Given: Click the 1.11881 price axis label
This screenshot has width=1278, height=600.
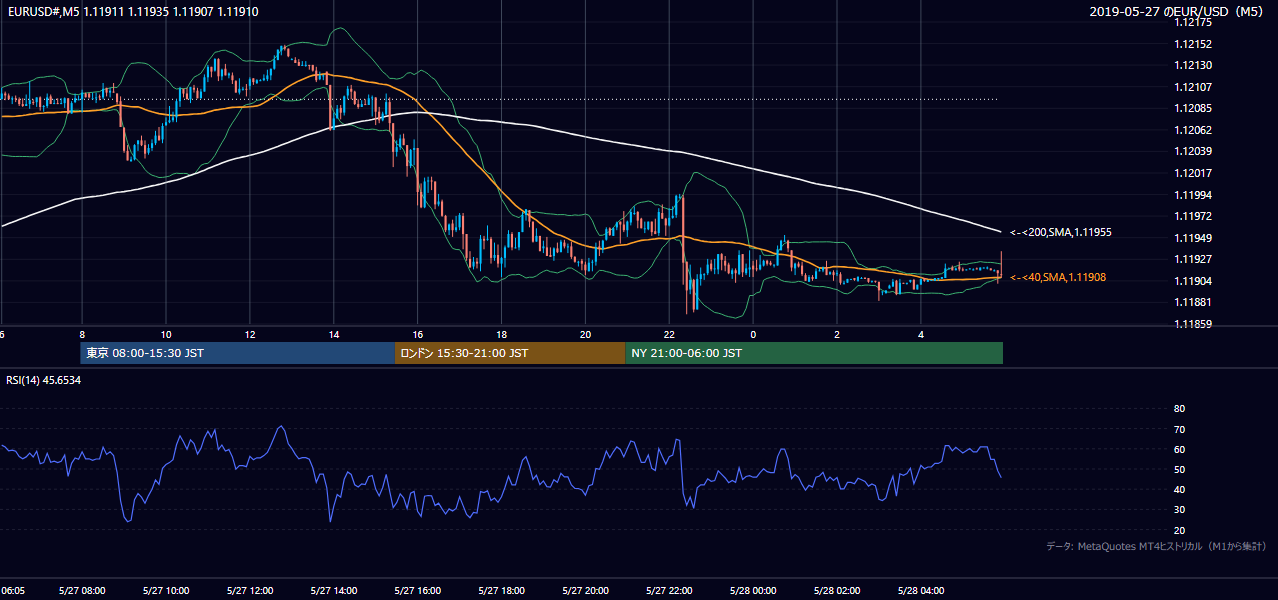Looking at the screenshot, I should tap(1193, 302).
